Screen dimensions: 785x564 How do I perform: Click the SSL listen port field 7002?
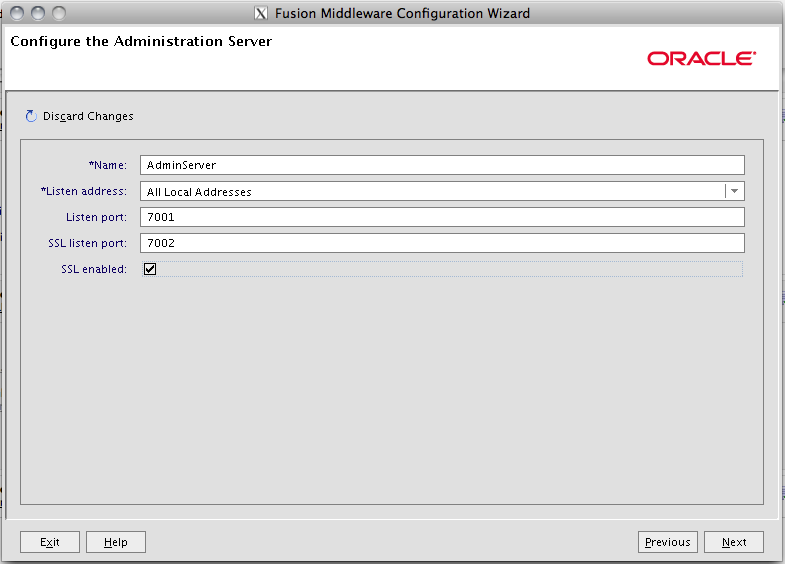coord(442,243)
